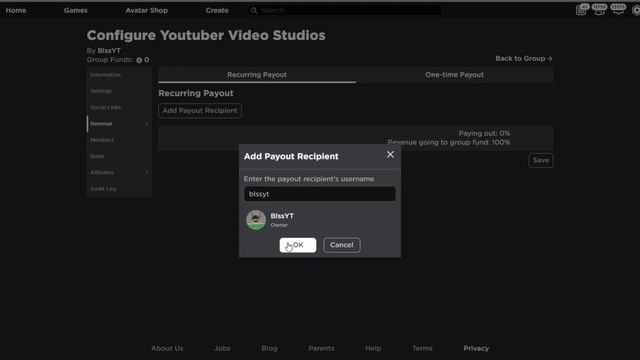Click the top search box

[x=345, y=10]
